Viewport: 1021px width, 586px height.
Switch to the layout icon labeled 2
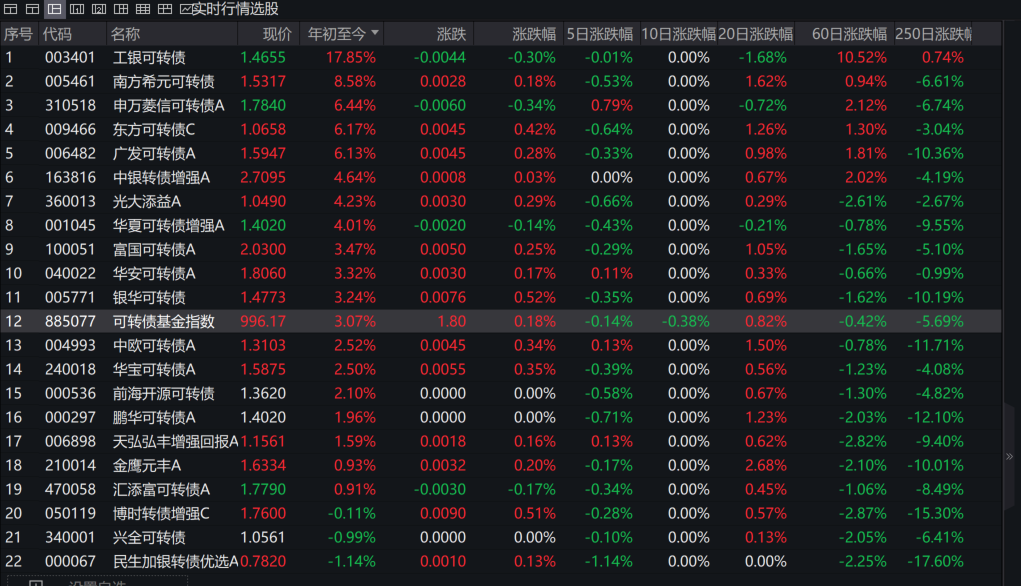pos(99,9)
